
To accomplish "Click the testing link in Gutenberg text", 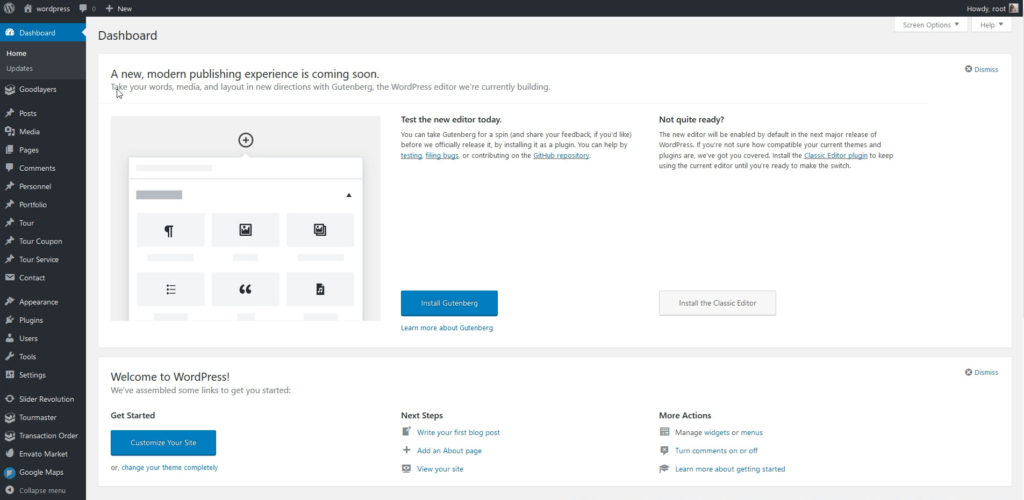I will [x=411, y=155].
